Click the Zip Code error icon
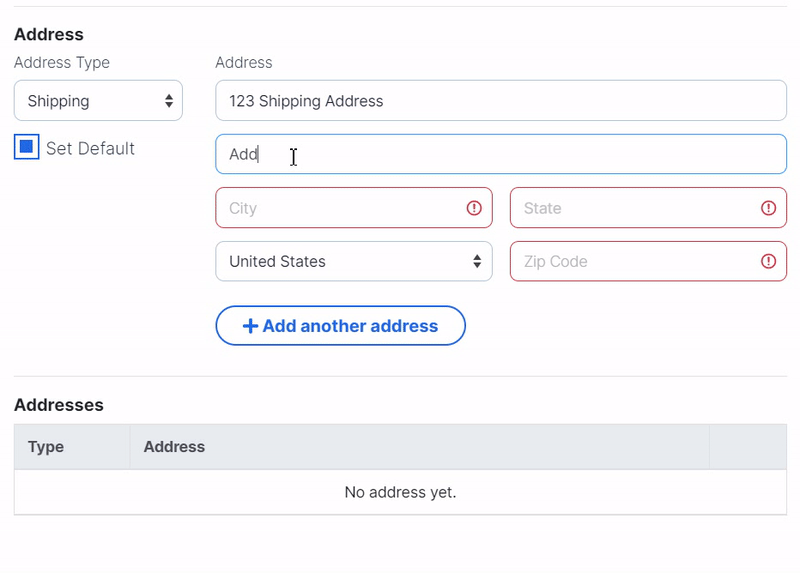Viewport: 800px width, 573px height. tap(768, 261)
